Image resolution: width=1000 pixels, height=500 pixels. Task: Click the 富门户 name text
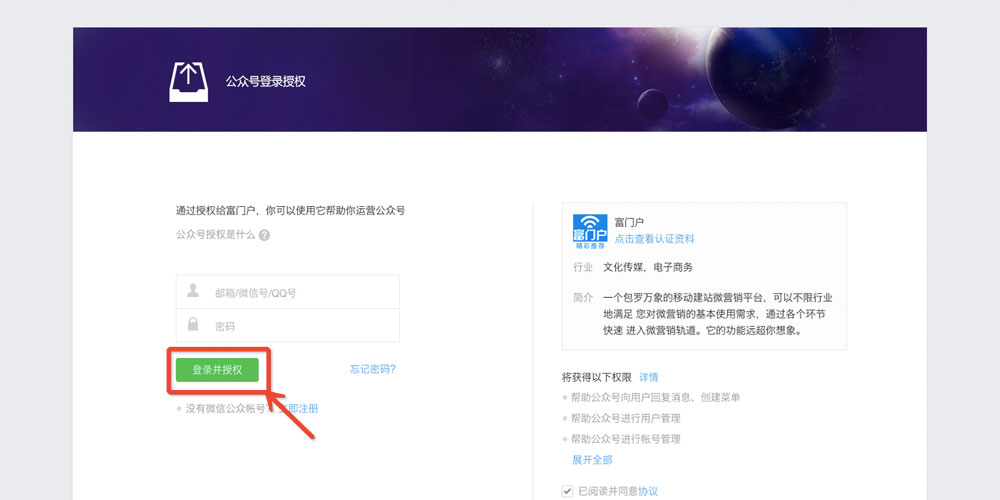629,222
